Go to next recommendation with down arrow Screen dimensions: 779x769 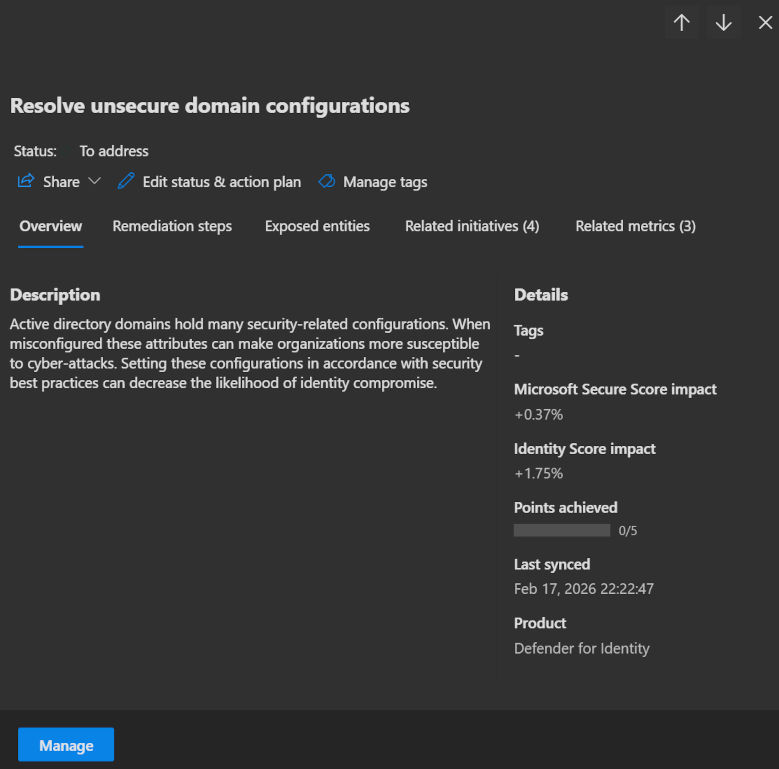coord(724,23)
